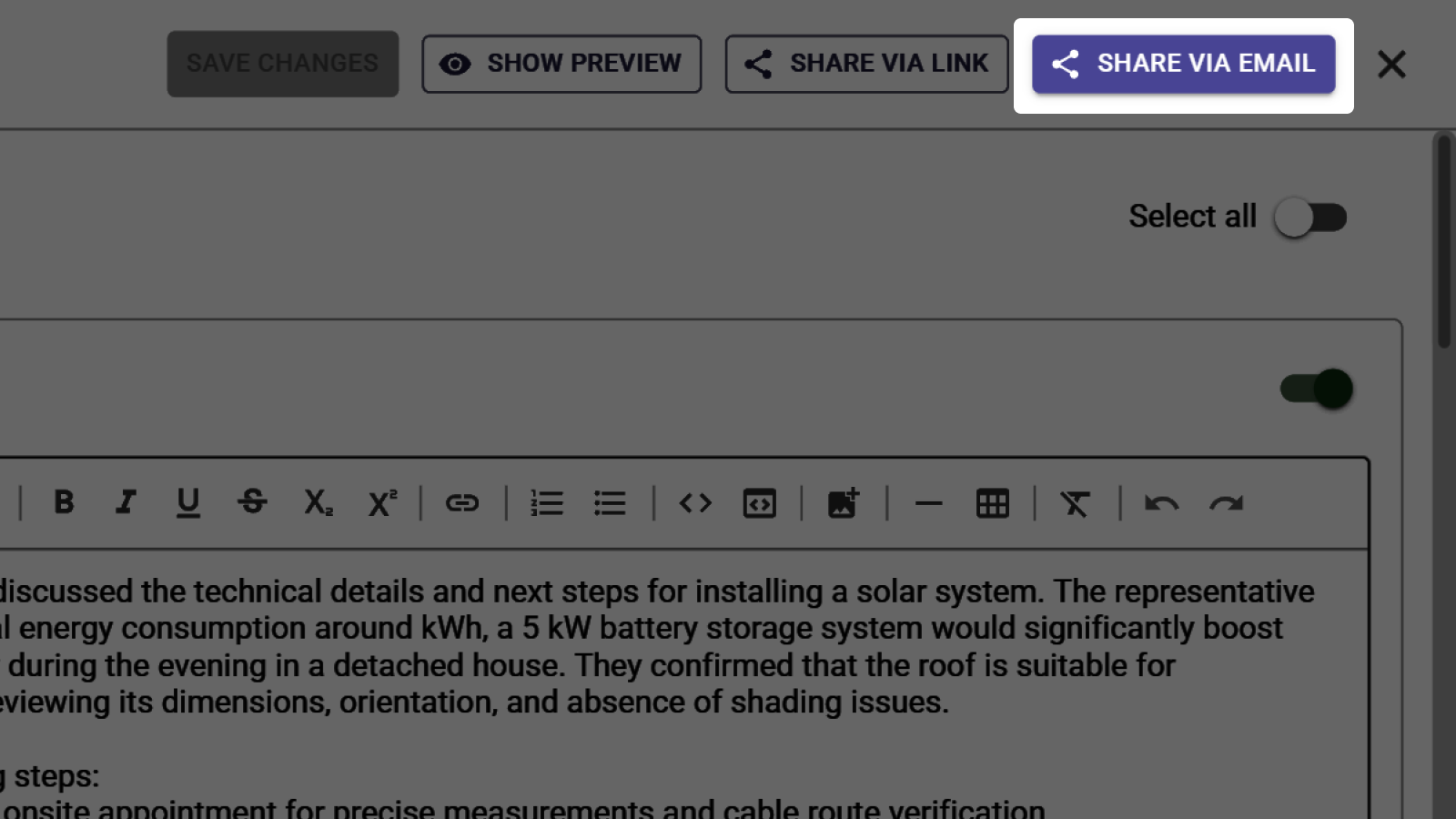Open Show Preview
1456x819 pixels.
tap(561, 64)
